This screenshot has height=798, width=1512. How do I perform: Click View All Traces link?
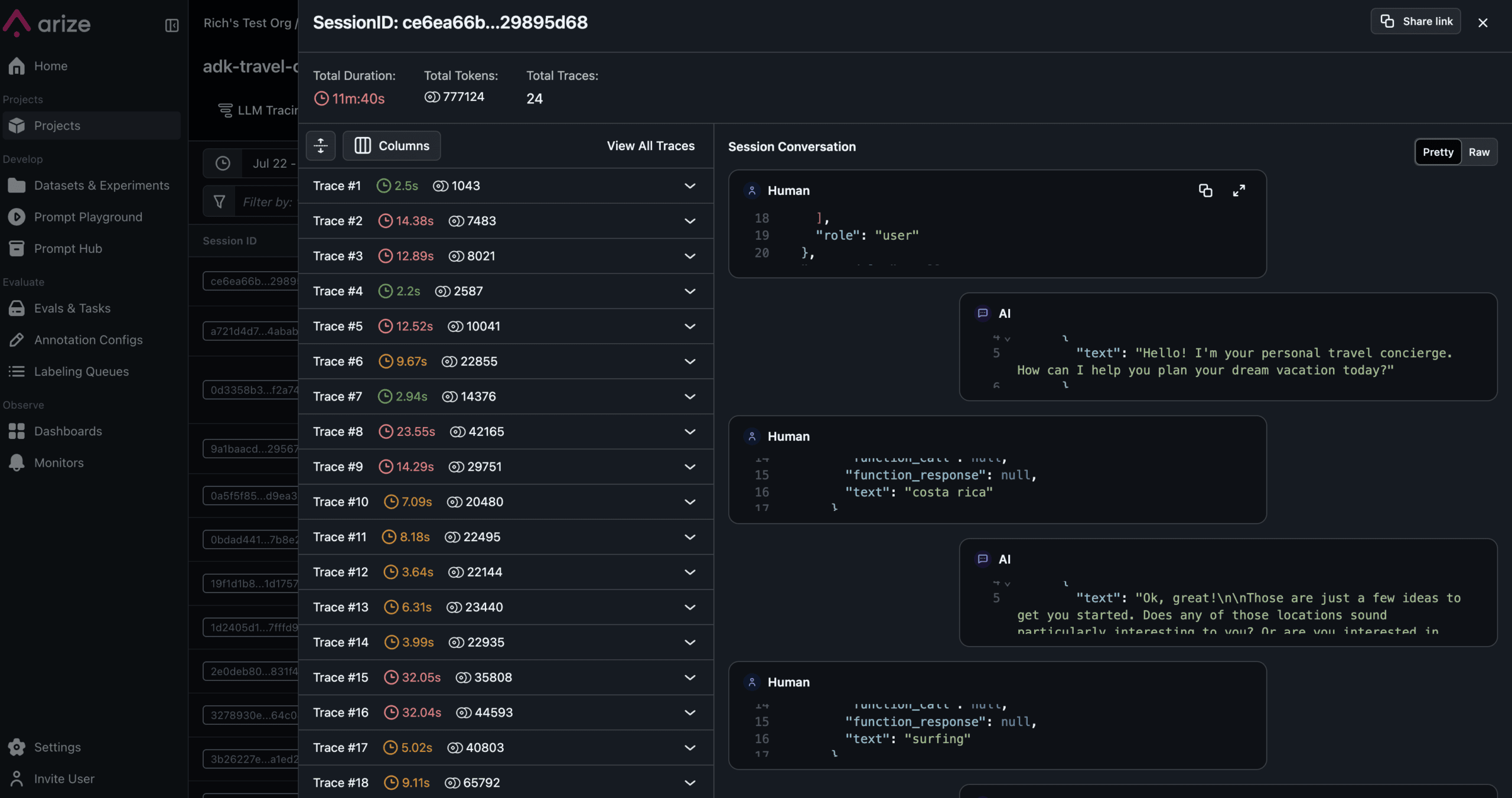pyautogui.click(x=650, y=145)
